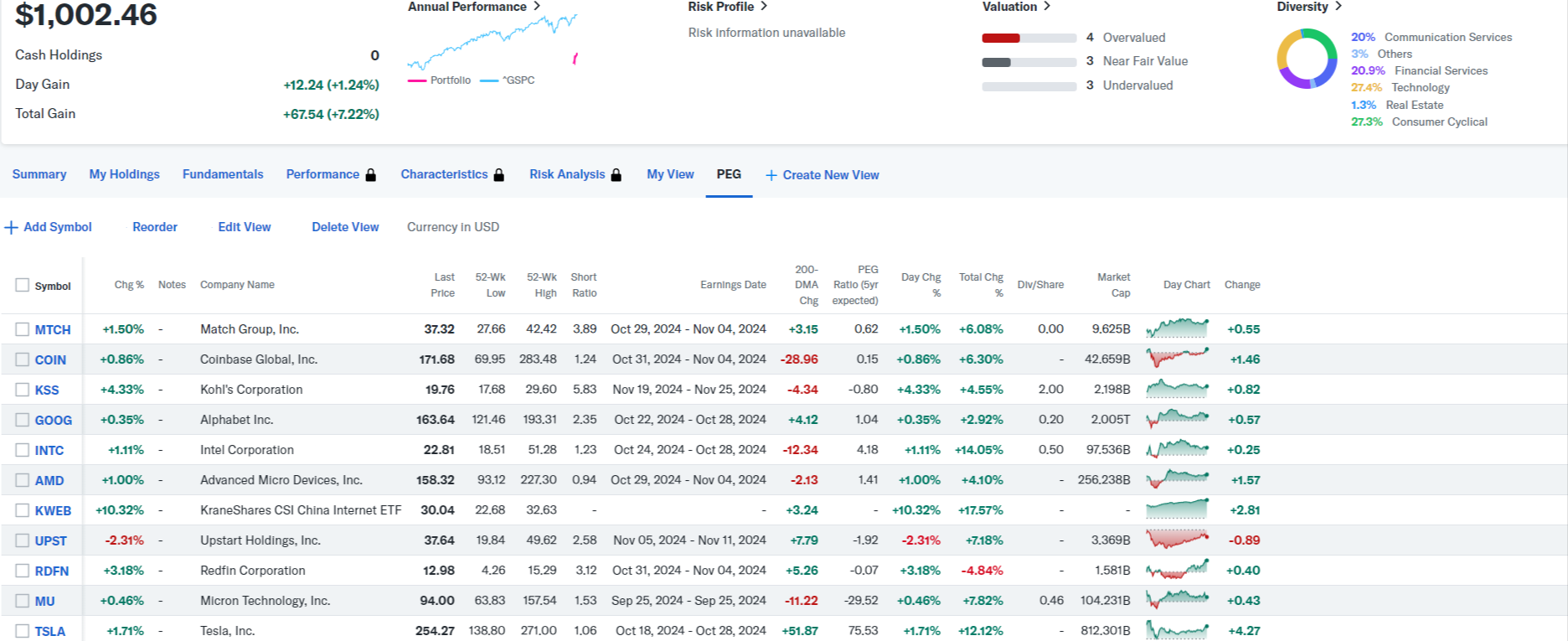
Task: Click the lock icon beside Performance tab
Action: coord(371,174)
